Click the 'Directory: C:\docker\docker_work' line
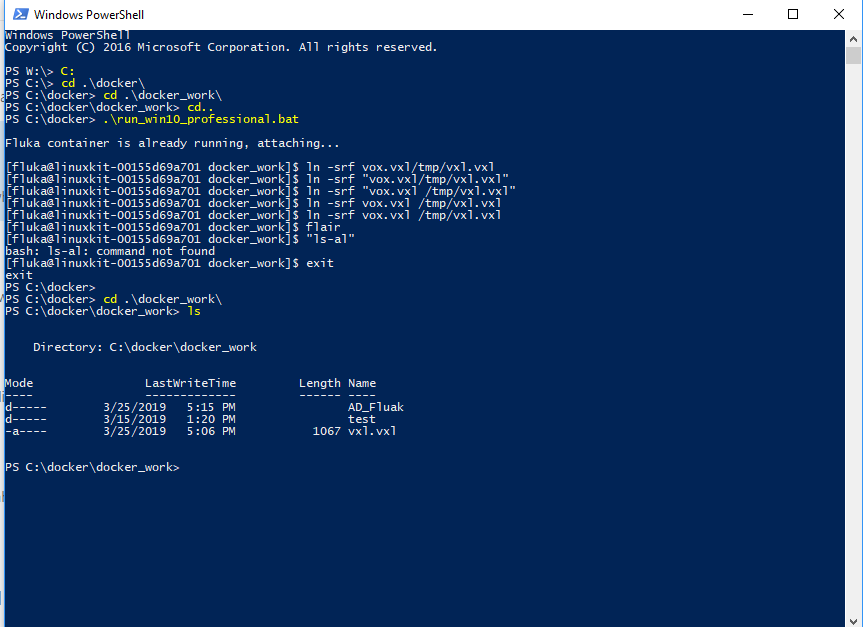Image resolution: width=863 pixels, height=627 pixels. pyautogui.click(x=145, y=347)
